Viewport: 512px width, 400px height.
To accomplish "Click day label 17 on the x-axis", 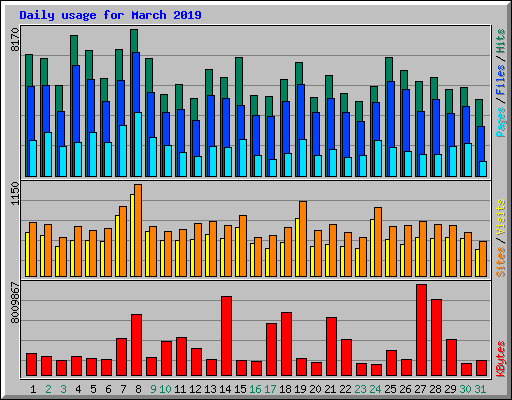I will click(x=270, y=389).
